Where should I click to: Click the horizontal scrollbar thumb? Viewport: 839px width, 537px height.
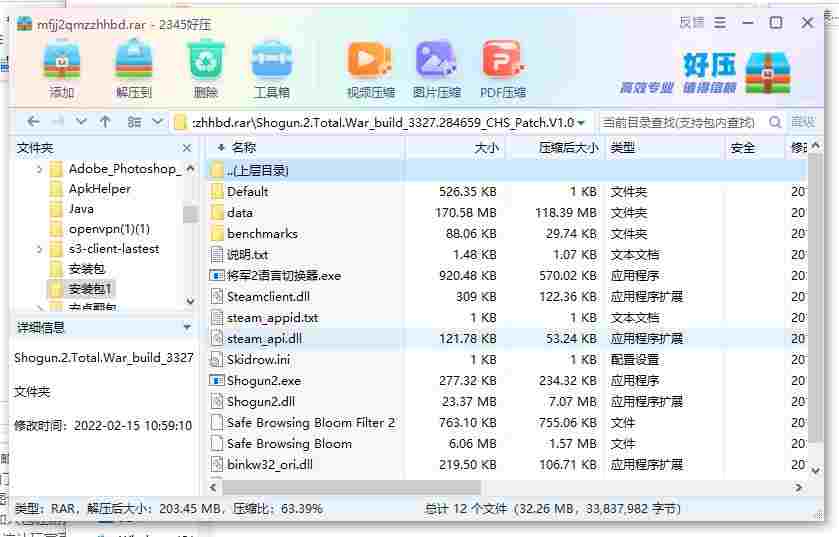[x=352, y=487]
